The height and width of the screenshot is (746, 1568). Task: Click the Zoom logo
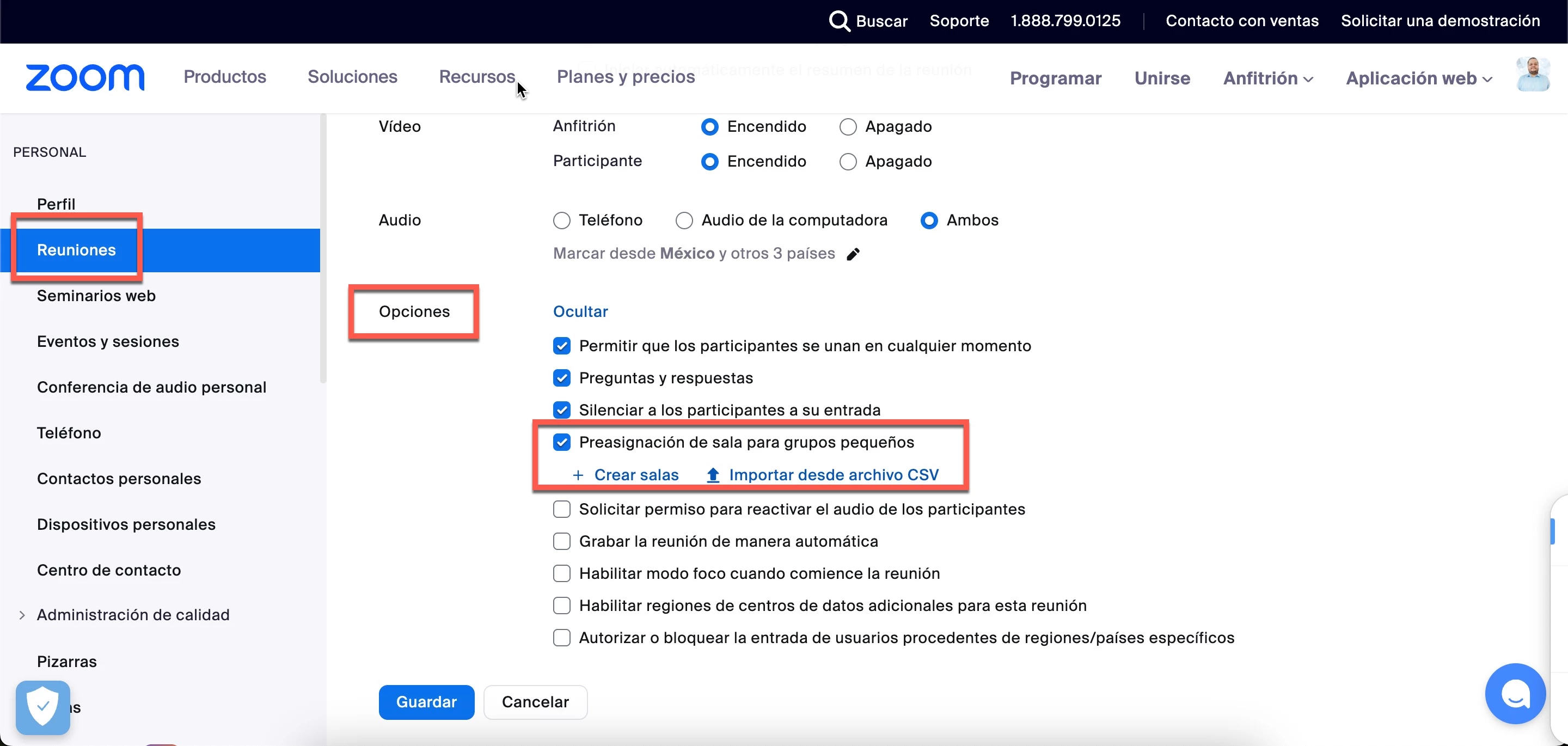click(84, 77)
